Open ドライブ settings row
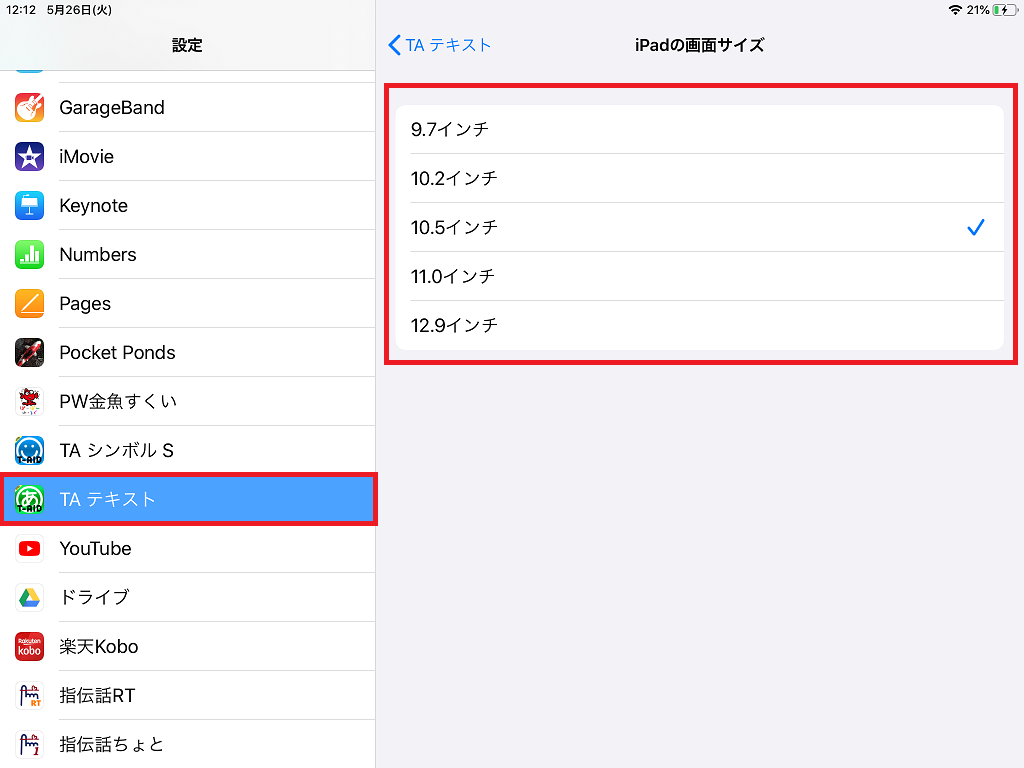1024x768 pixels. [187, 598]
